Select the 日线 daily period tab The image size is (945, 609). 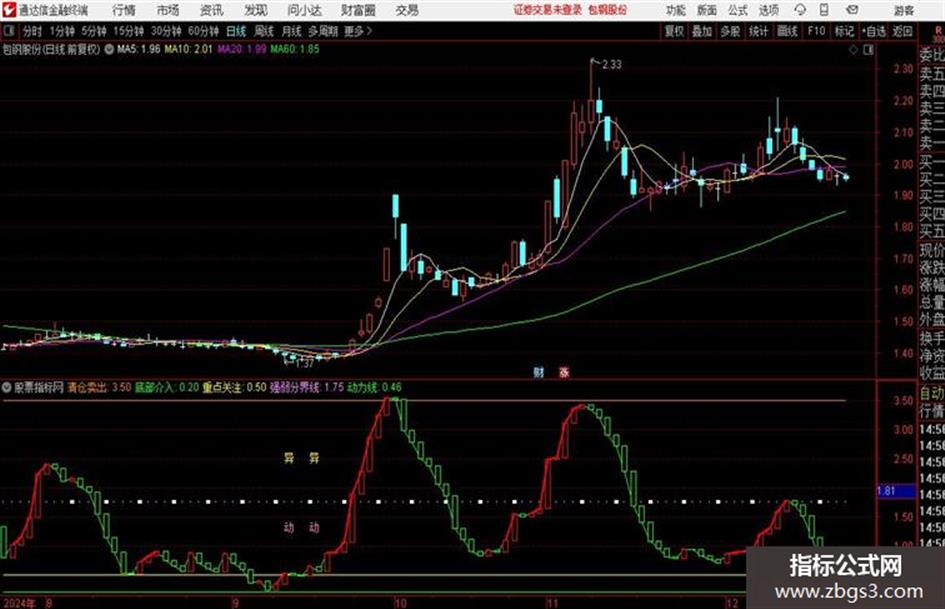(x=236, y=31)
